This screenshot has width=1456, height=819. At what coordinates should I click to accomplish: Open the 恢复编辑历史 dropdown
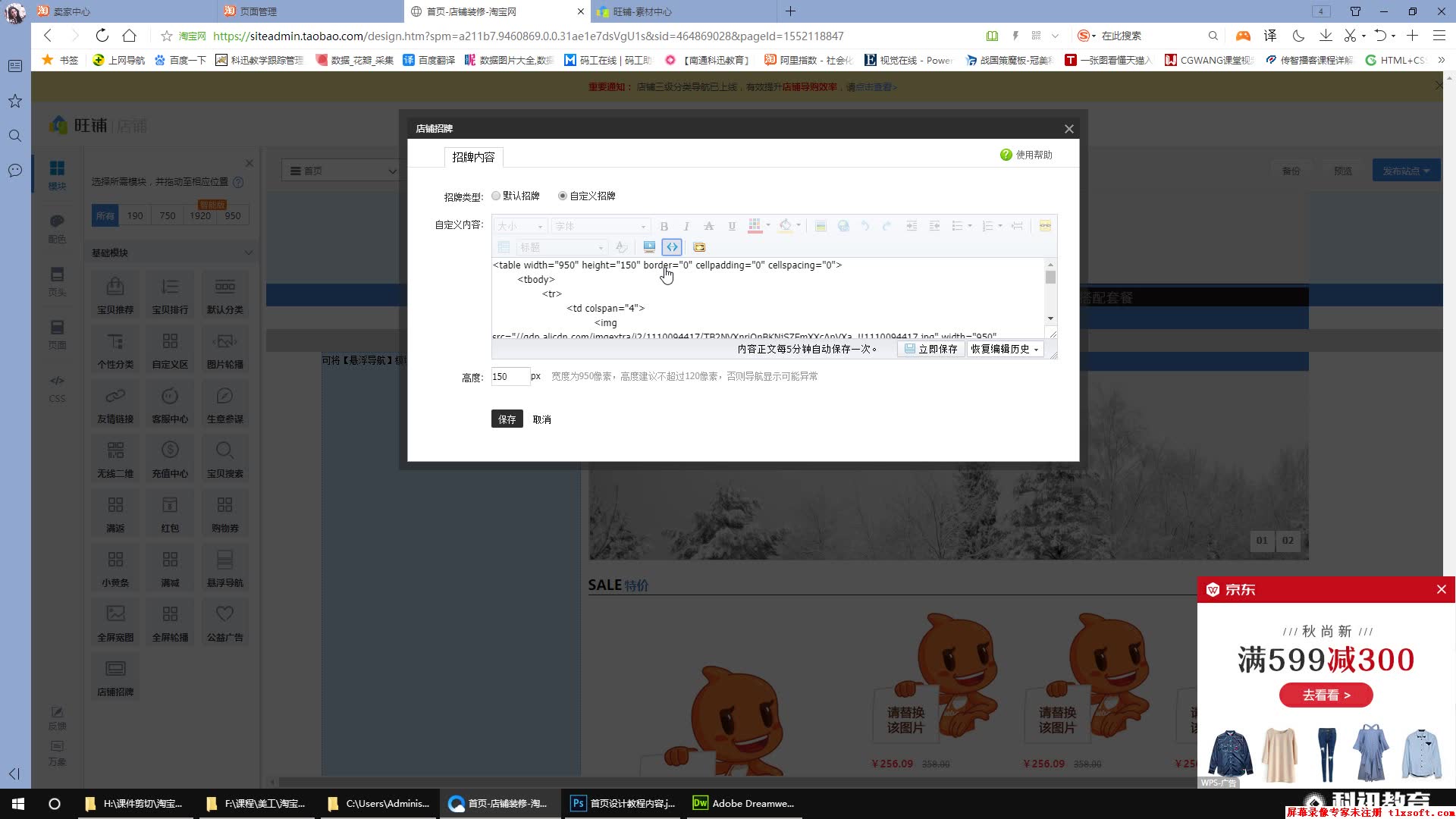pyautogui.click(x=1005, y=349)
